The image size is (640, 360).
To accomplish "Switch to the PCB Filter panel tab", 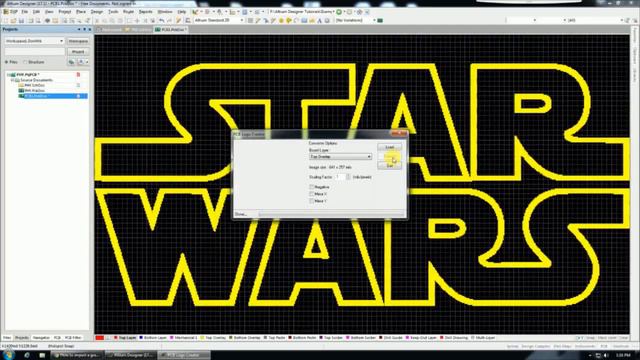I will click(x=73, y=338).
